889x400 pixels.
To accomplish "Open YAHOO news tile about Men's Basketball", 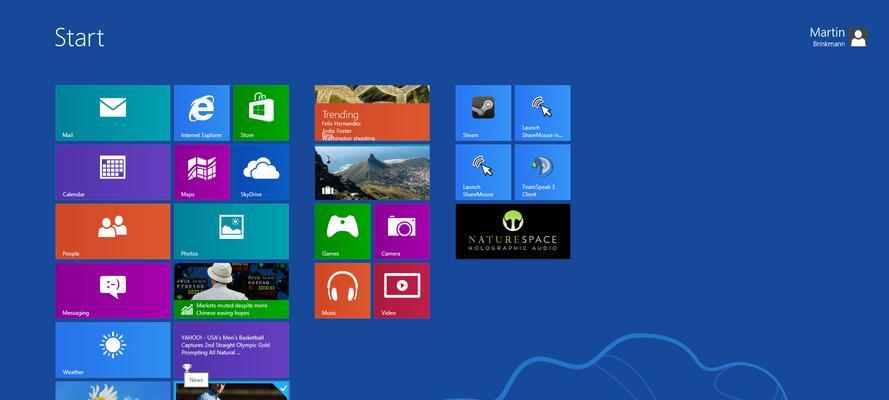I will [x=231, y=350].
